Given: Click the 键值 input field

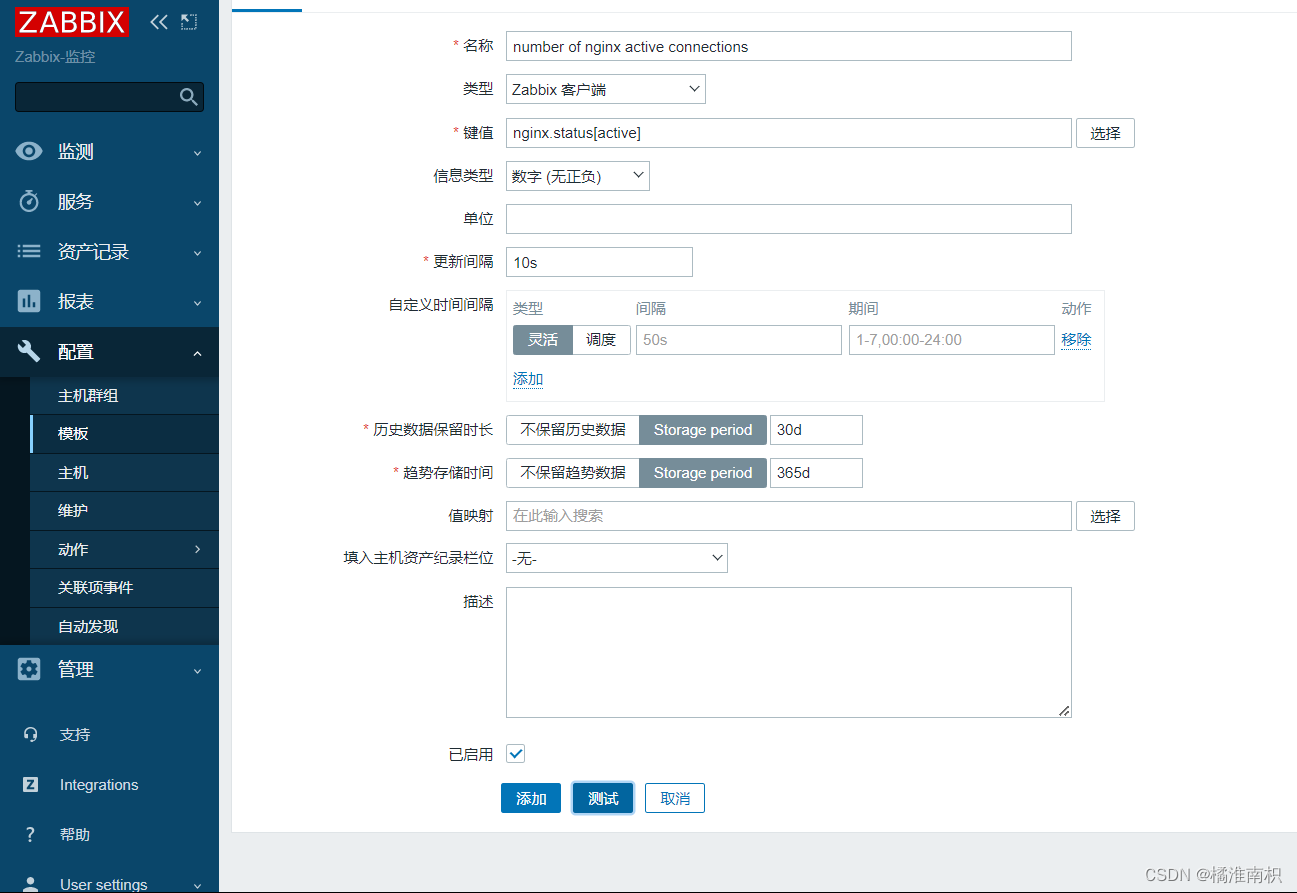Looking at the screenshot, I should [x=789, y=133].
